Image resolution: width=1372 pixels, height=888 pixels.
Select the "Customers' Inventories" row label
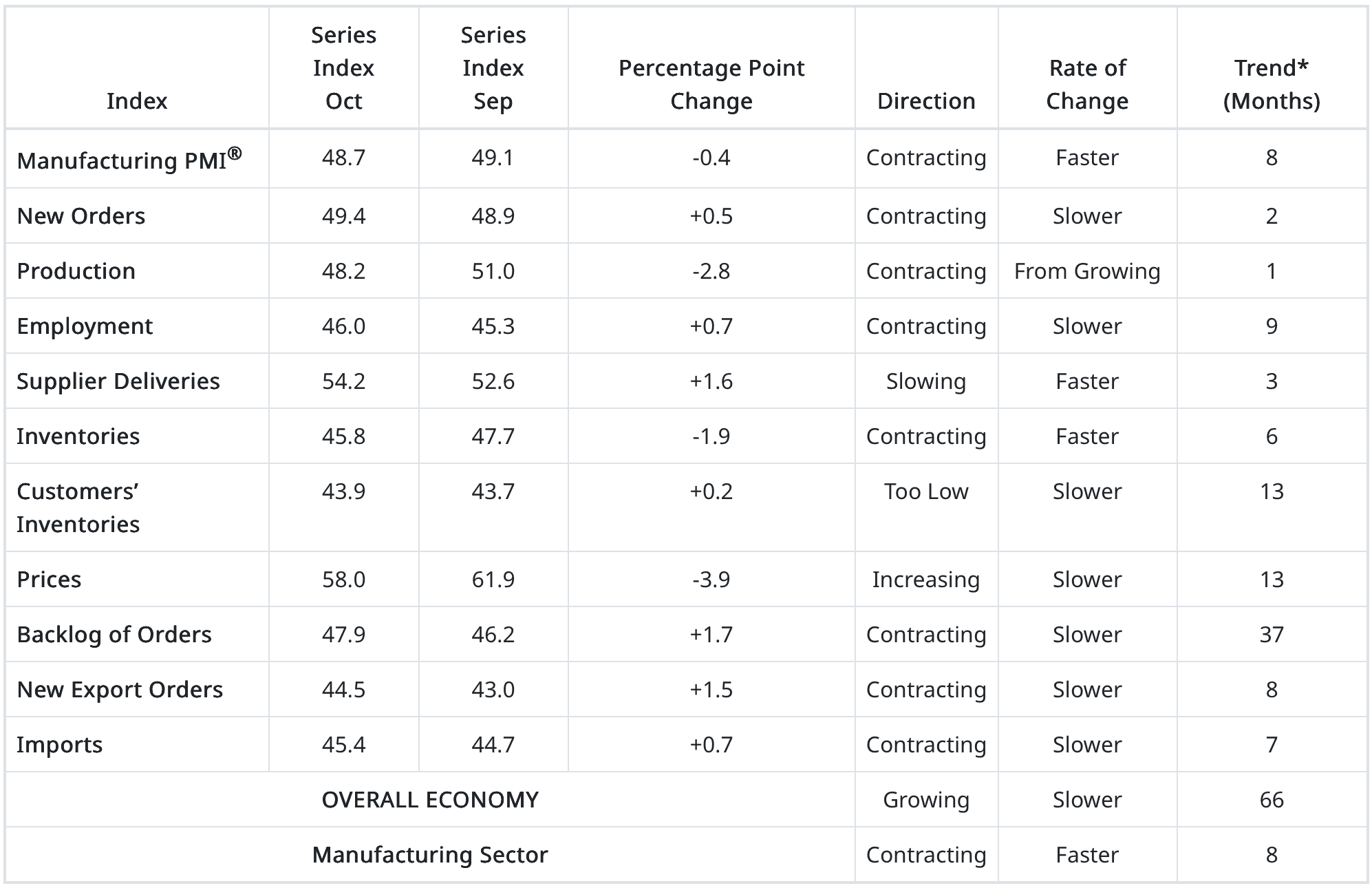pos(78,508)
